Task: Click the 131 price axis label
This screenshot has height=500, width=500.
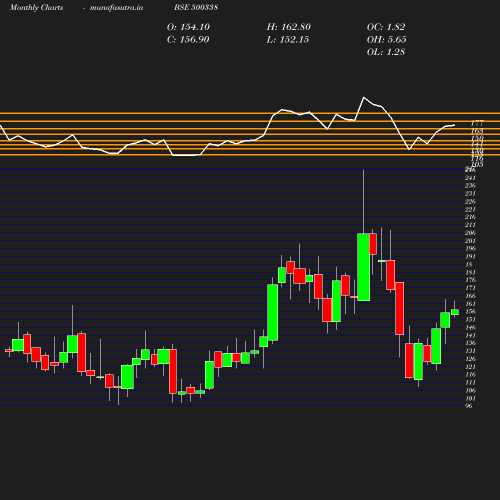Action: coord(470,351)
